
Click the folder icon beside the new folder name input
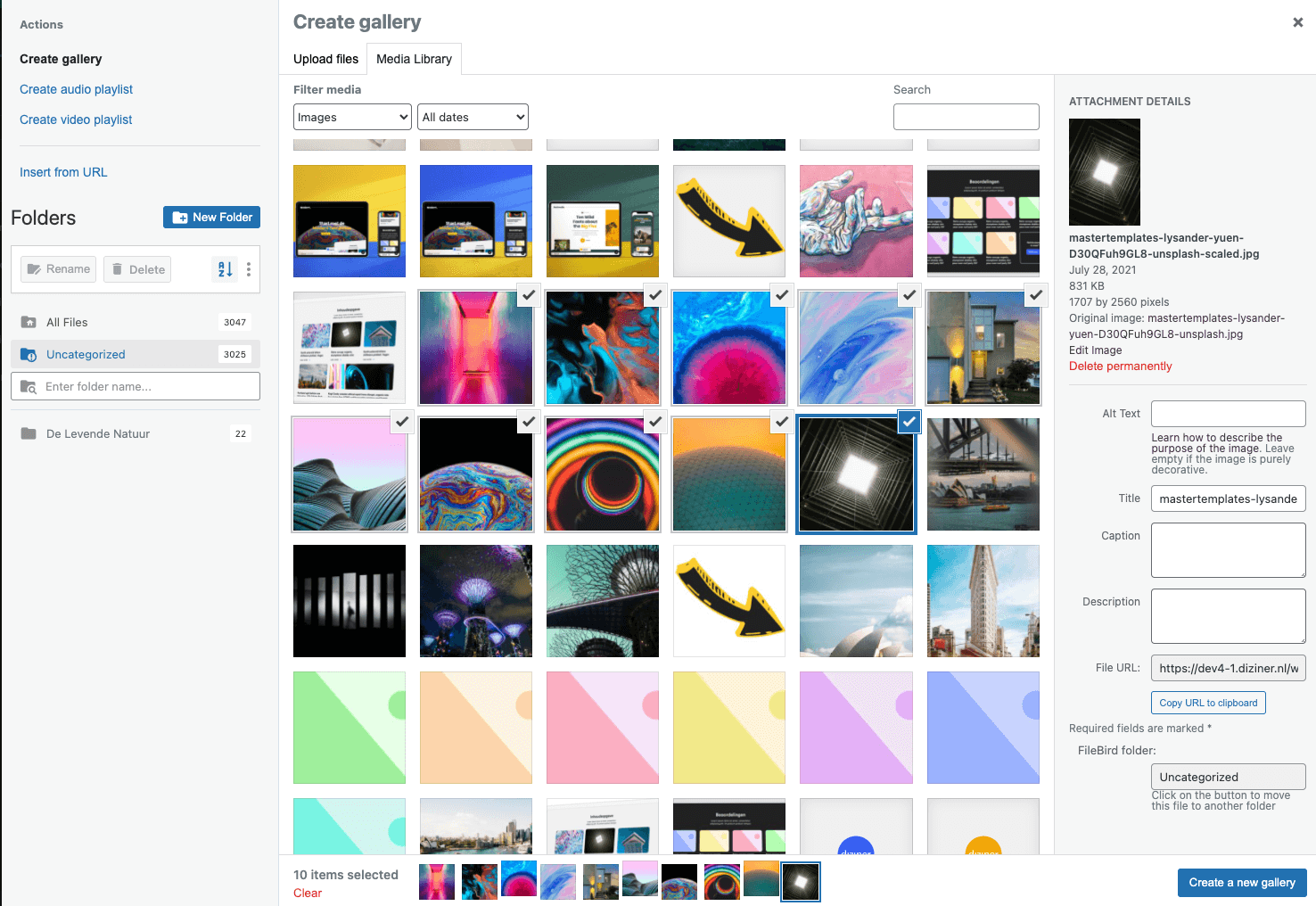(x=29, y=386)
